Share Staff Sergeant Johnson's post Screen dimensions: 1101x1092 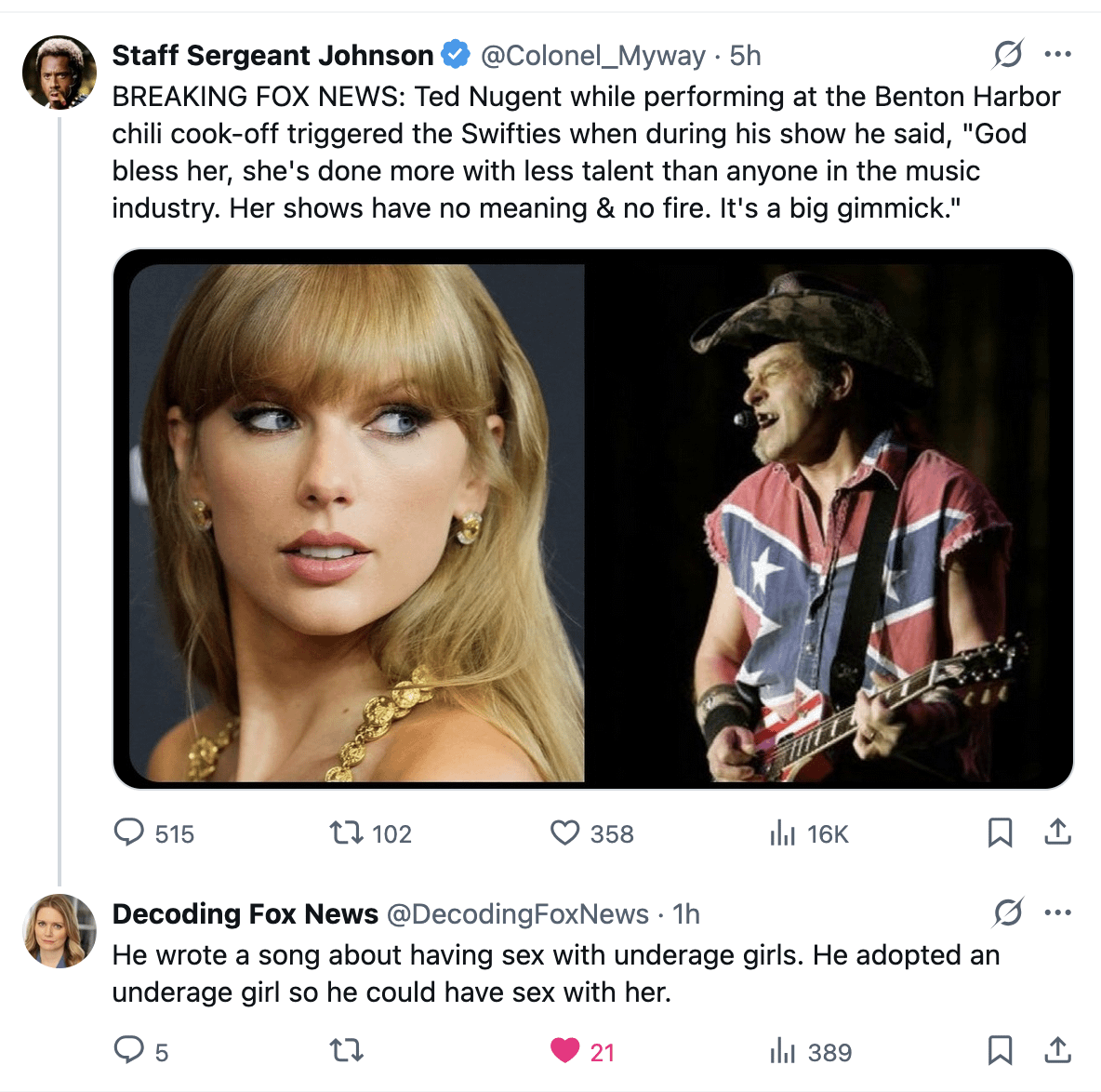[x=1057, y=832]
